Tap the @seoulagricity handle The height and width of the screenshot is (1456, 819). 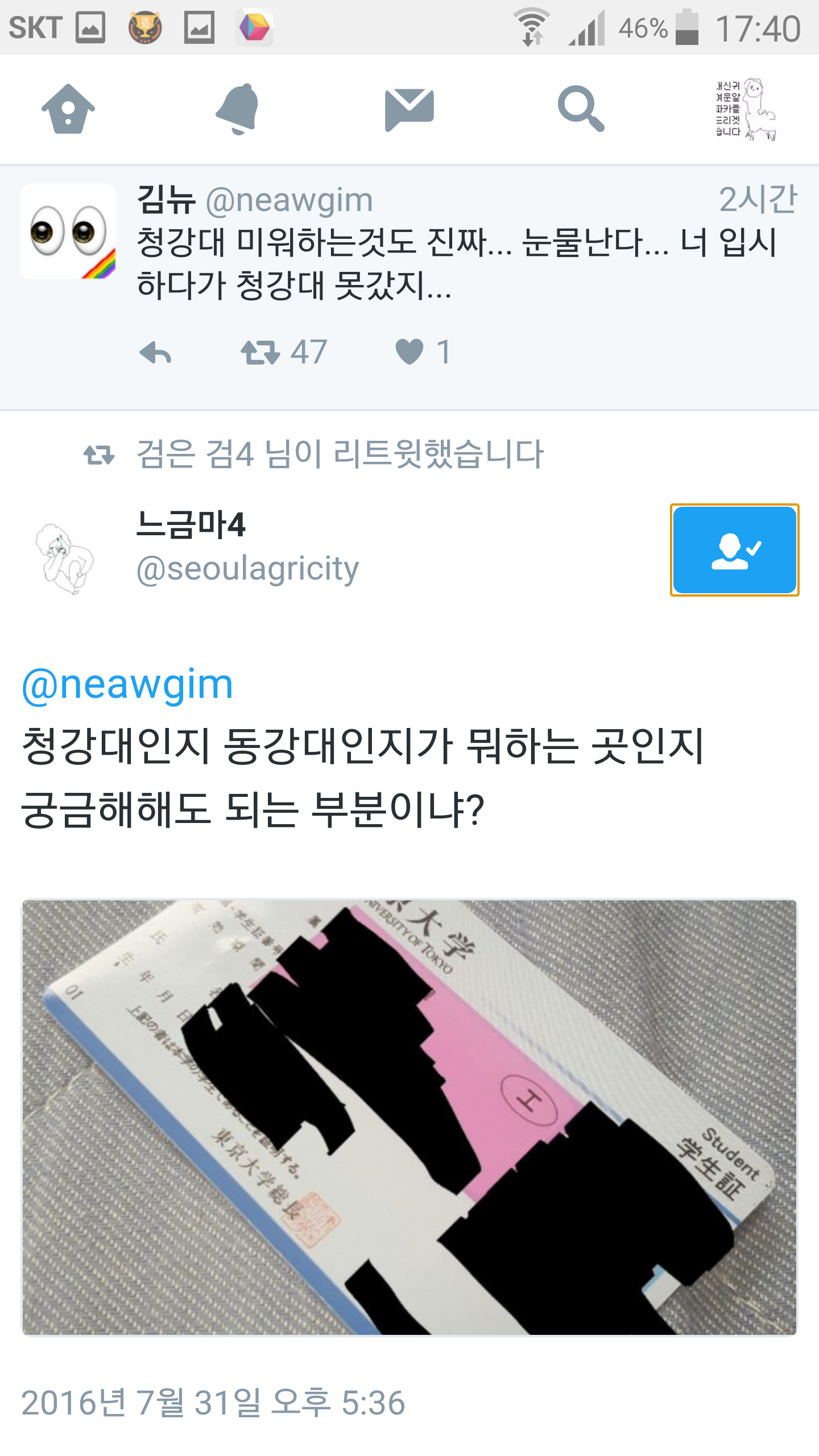(x=248, y=569)
